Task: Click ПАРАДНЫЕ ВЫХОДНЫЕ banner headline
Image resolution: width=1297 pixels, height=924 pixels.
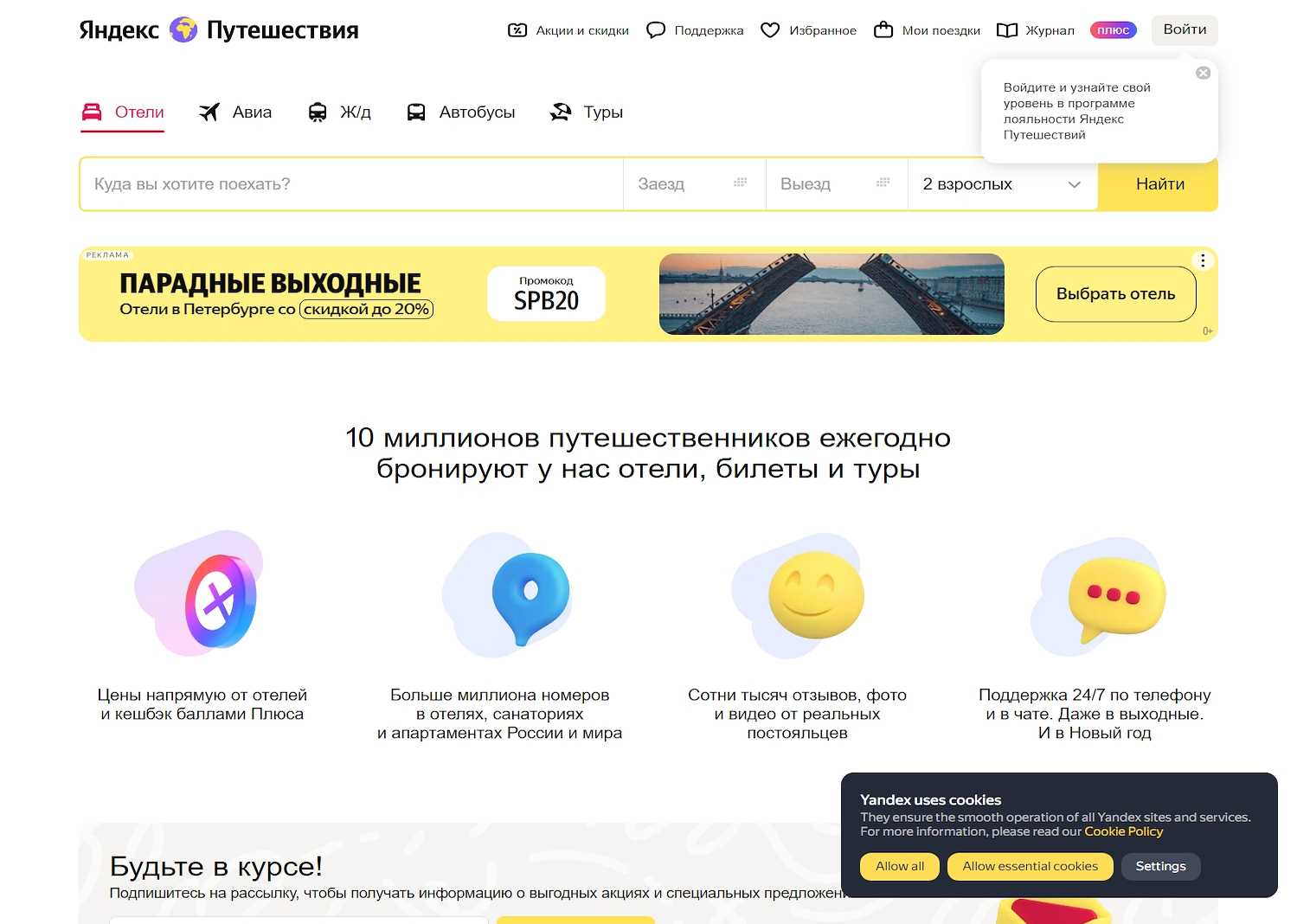Action: (270, 283)
